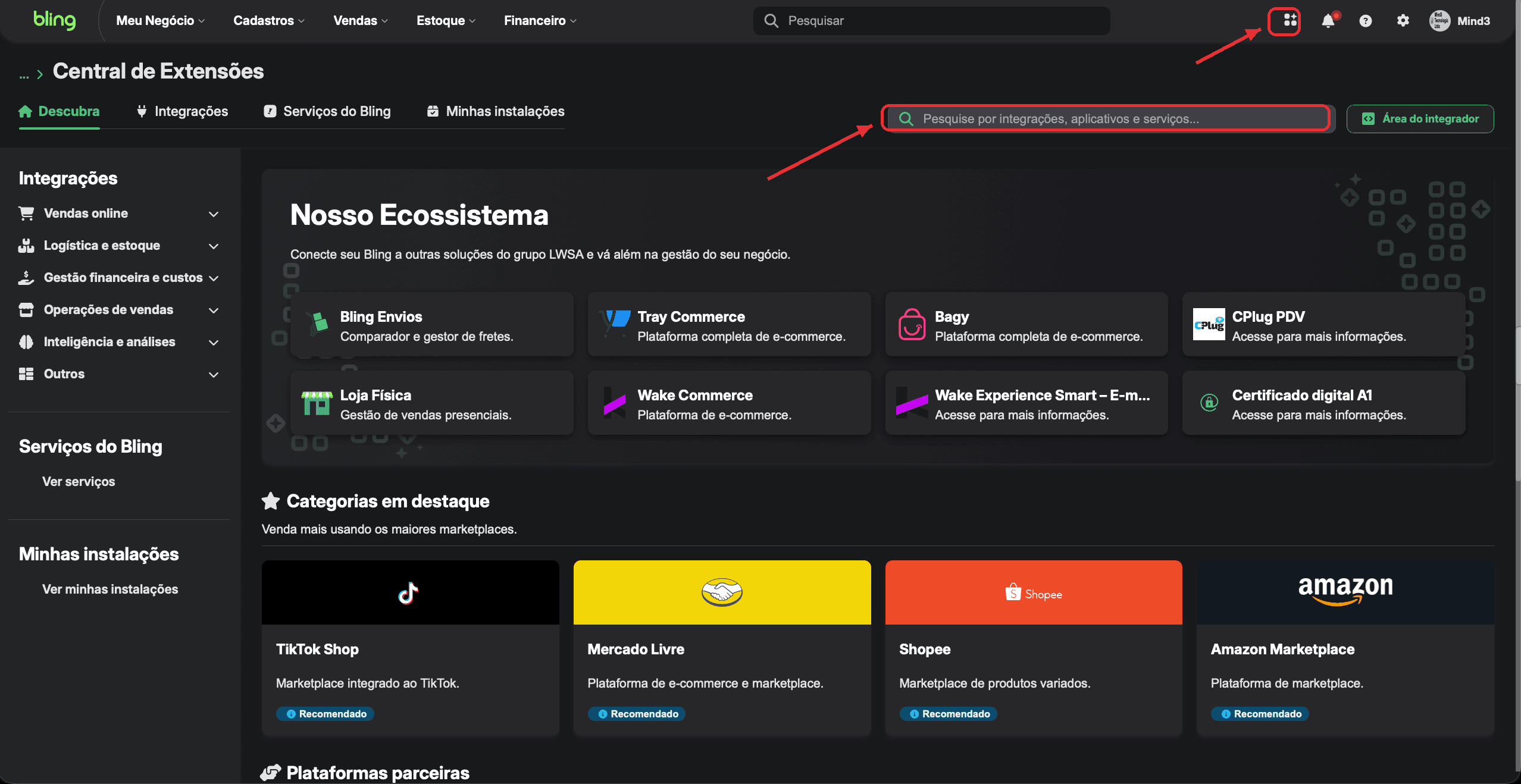Click the Mind3 profile avatar

click(x=1439, y=21)
